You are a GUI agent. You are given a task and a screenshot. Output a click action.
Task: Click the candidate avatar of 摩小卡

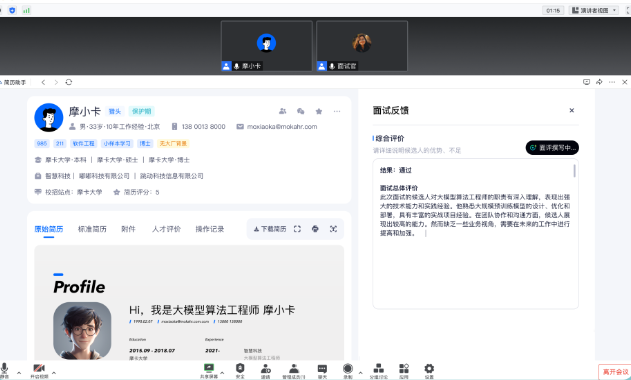click(x=49, y=118)
